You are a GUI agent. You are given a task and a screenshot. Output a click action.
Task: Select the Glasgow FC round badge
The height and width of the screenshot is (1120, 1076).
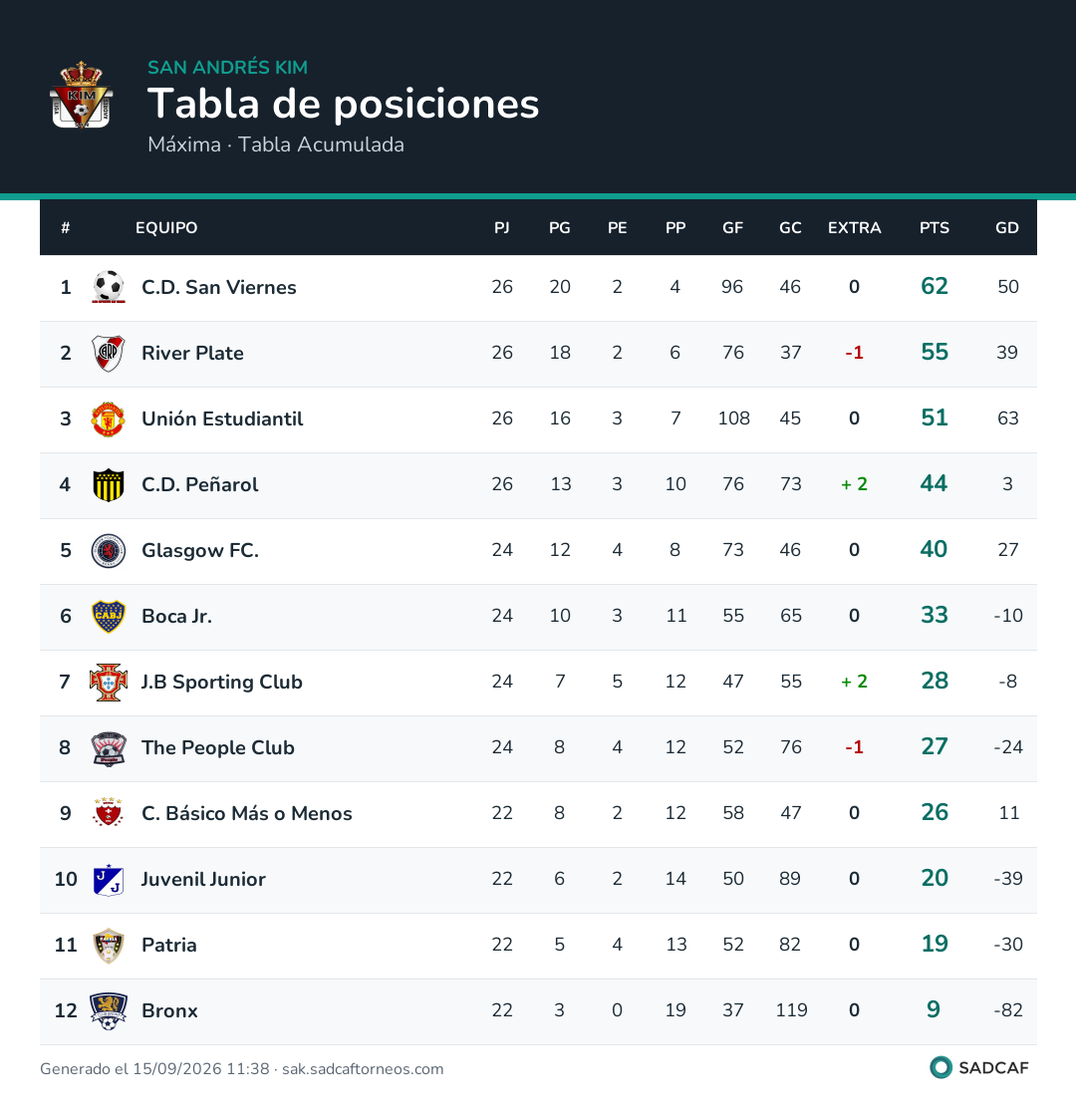click(x=109, y=551)
